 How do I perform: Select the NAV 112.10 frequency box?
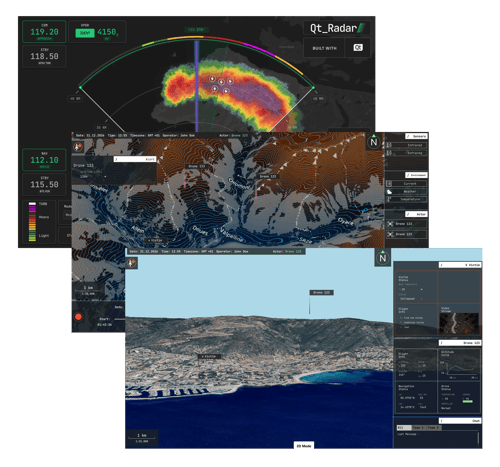tap(44, 160)
